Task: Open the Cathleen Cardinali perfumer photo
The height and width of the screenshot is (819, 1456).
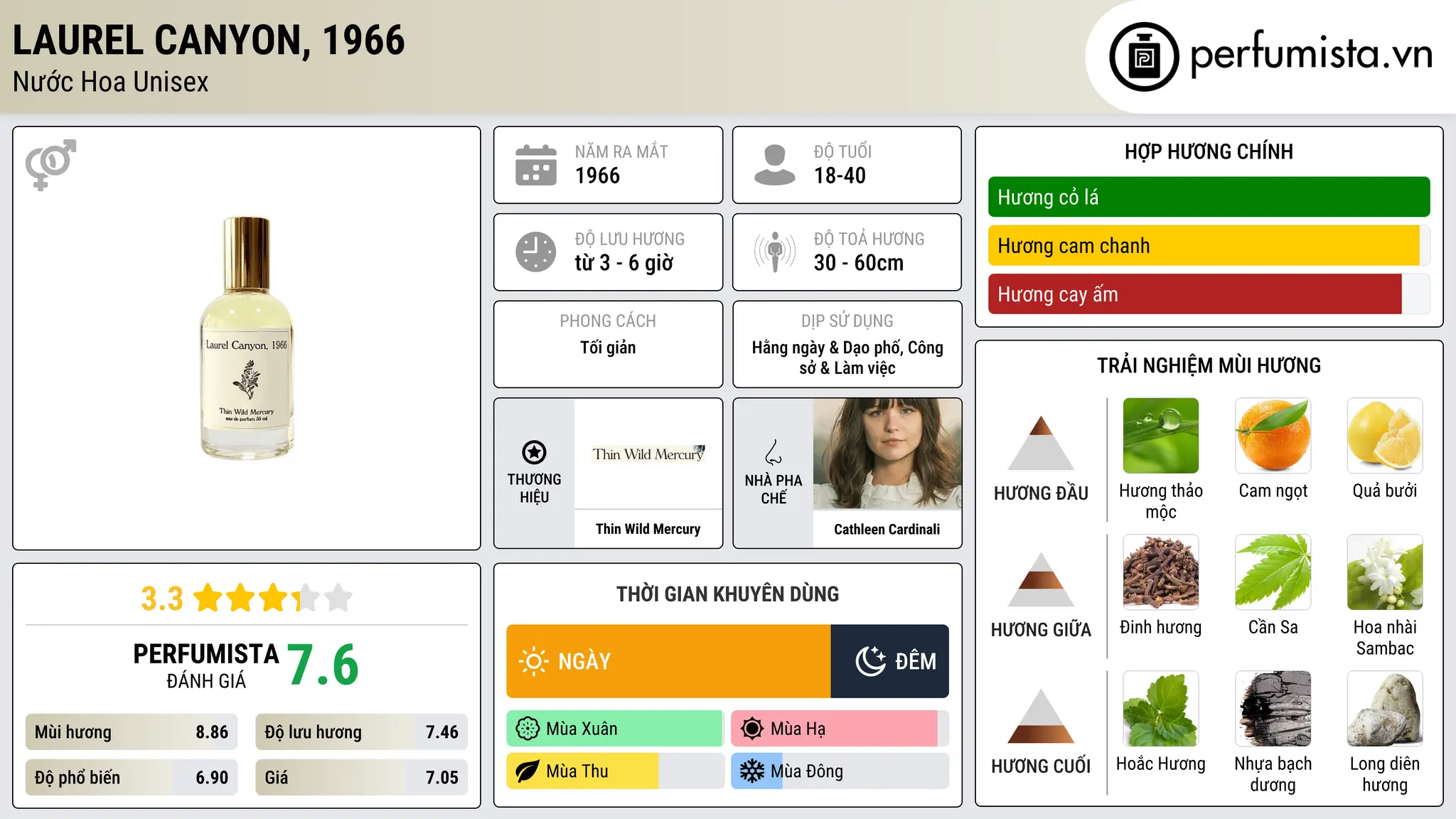Action: click(887, 454)
